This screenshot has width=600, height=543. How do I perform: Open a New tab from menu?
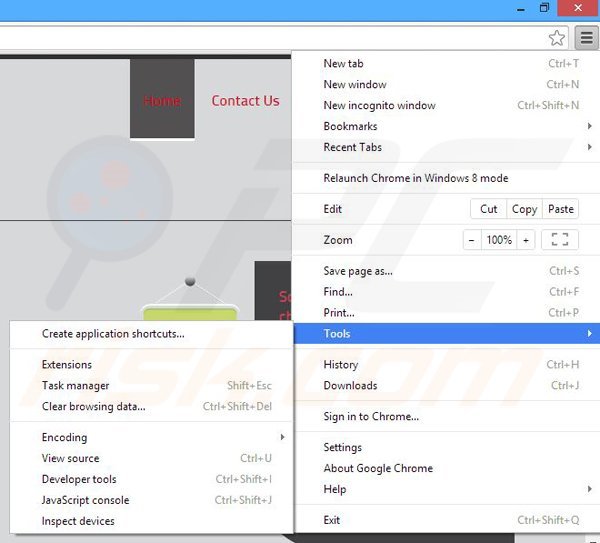pyautogui.click(x=447, y=64)
